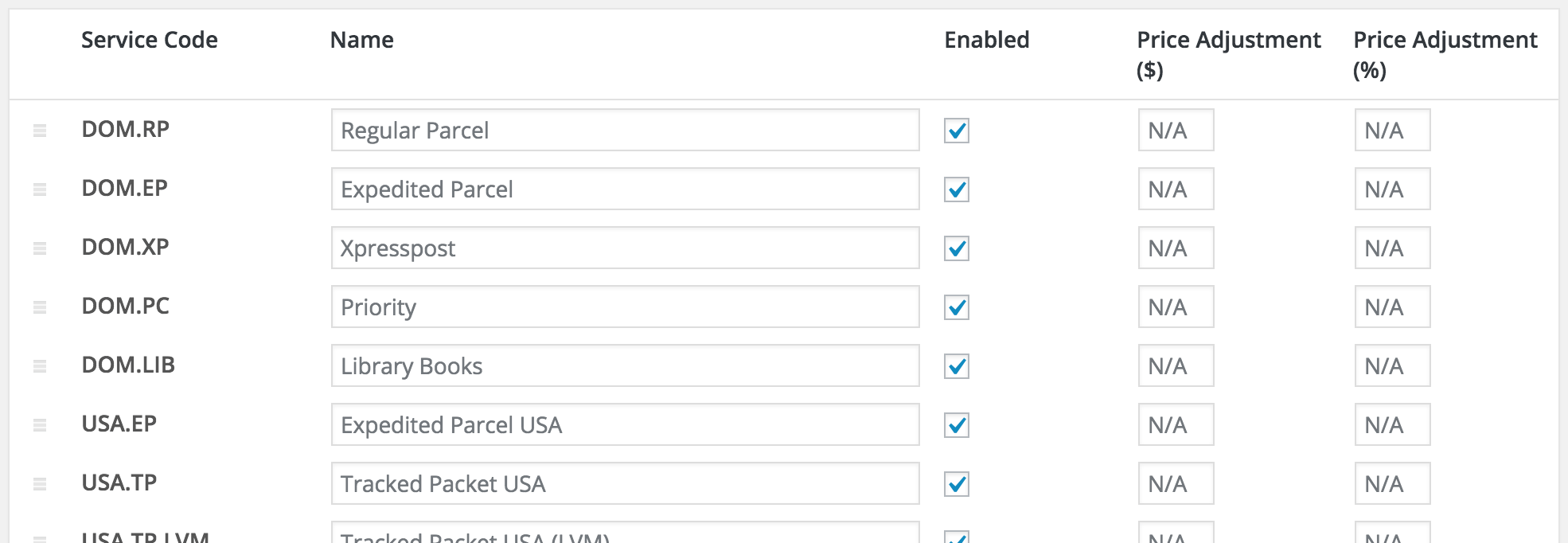Click the drag handle for DOM.EP row

(40, 189)
